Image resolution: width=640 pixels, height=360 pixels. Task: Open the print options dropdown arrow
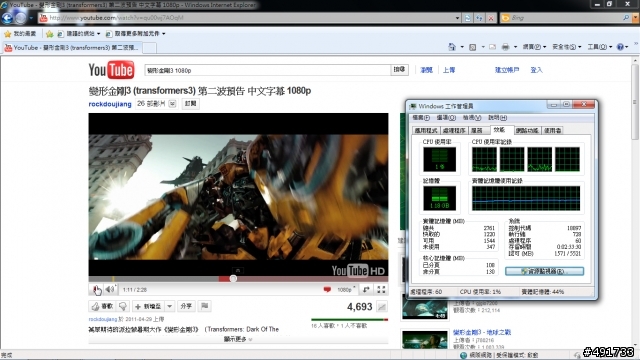pyautogui.click(x=515, y=47)
